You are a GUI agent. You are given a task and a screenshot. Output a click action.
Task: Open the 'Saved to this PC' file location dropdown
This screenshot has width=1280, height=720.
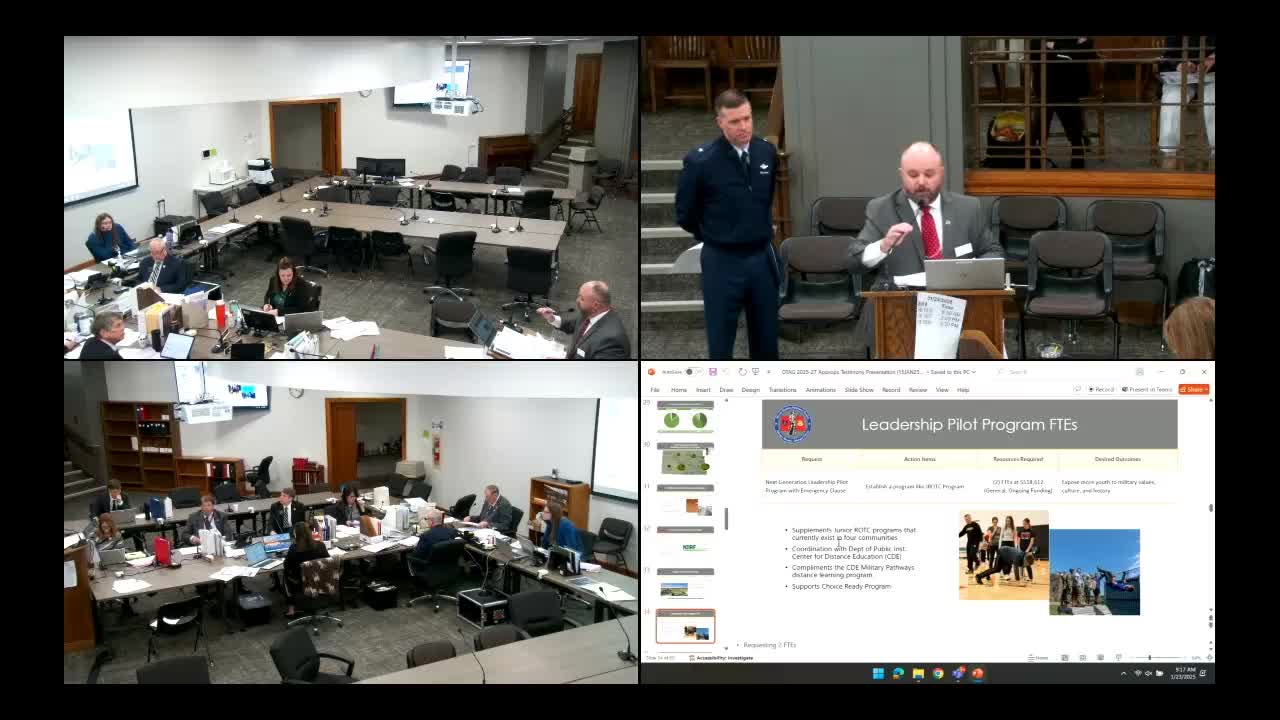click(x=952, y=372)
